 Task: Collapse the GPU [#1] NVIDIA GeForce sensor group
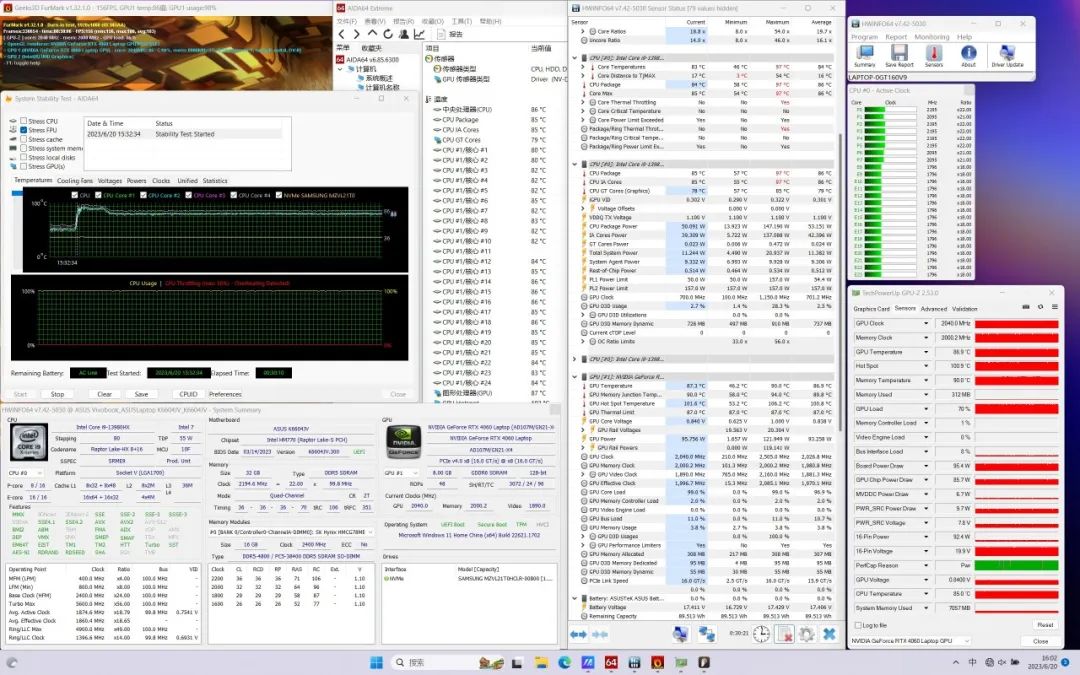575,376
